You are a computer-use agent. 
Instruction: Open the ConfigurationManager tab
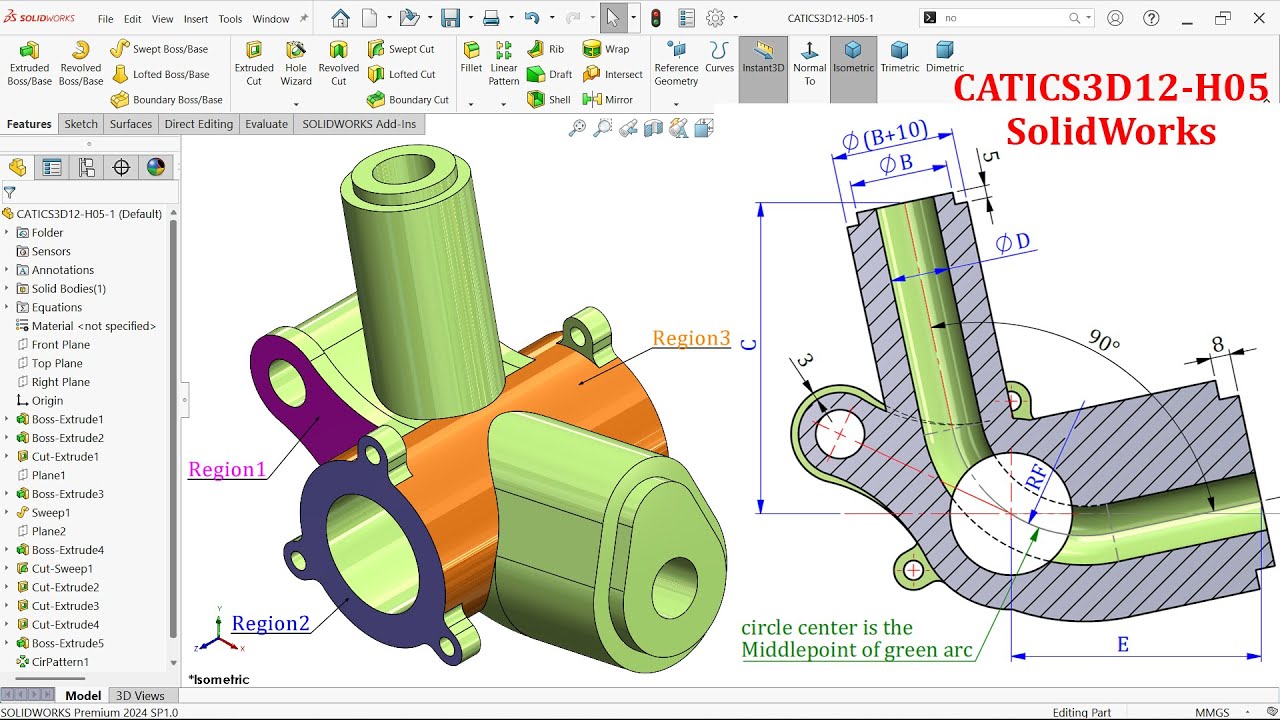pos(87,167)
